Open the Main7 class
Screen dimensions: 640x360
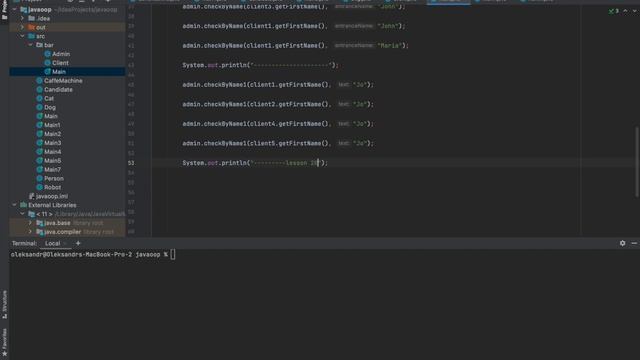point(52,169)
